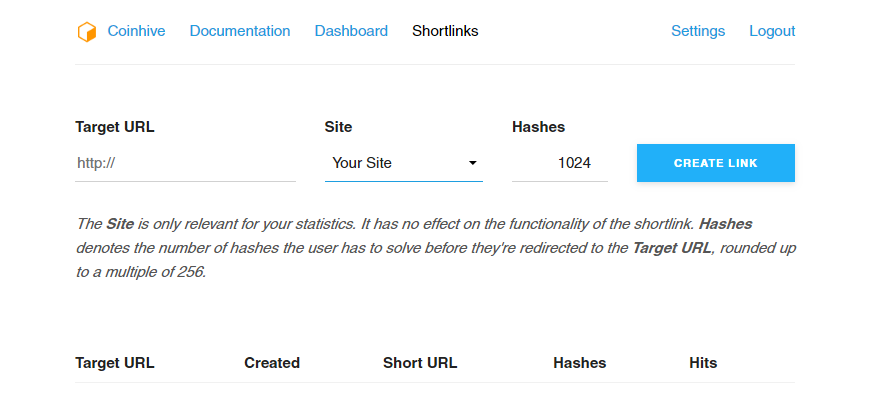Select the Shortlinks navigation item
This screenshot has width=874, height=413.
tap(445, 31)
